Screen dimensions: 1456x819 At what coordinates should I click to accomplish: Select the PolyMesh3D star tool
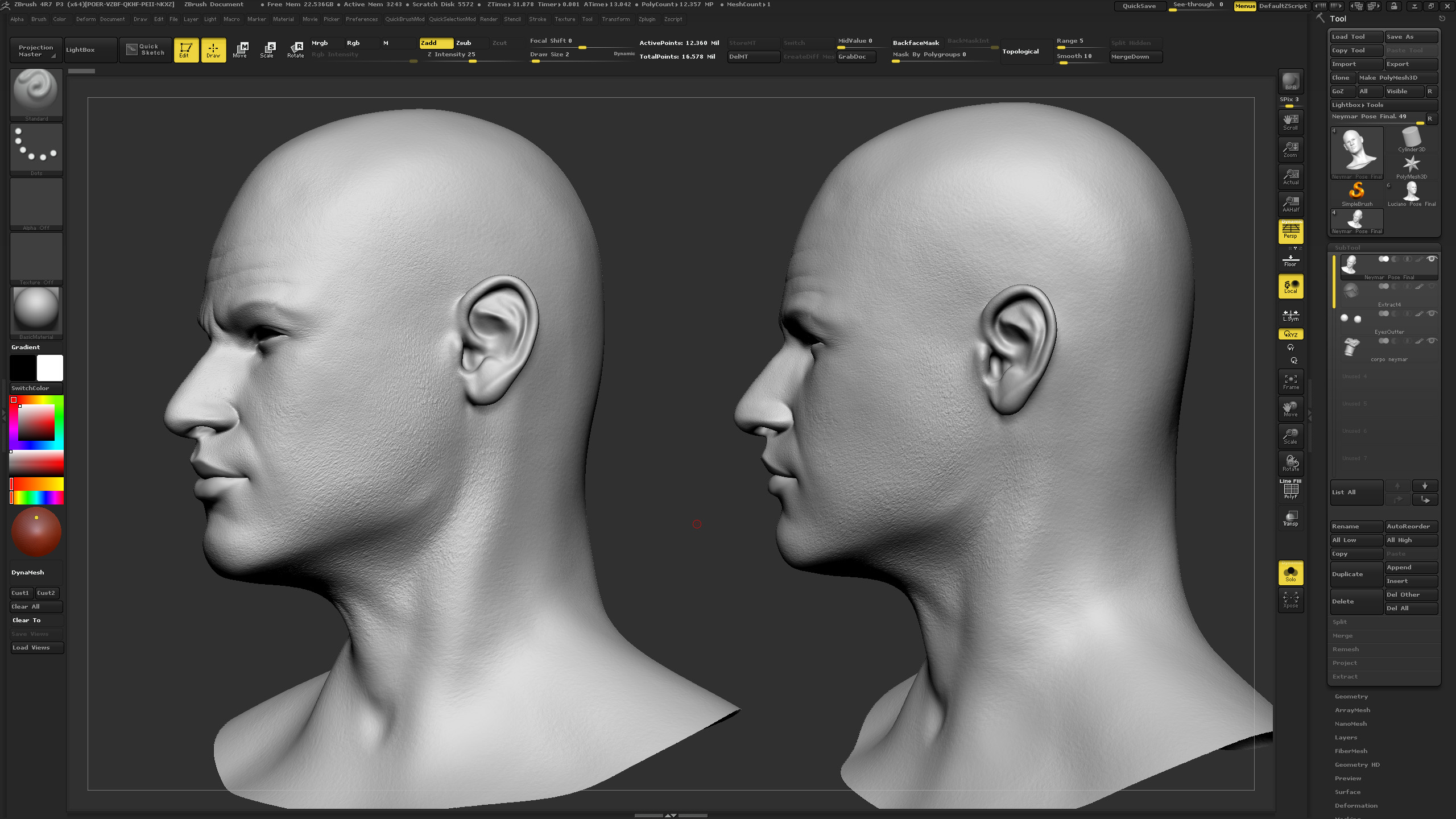(x=1411, y=167)
